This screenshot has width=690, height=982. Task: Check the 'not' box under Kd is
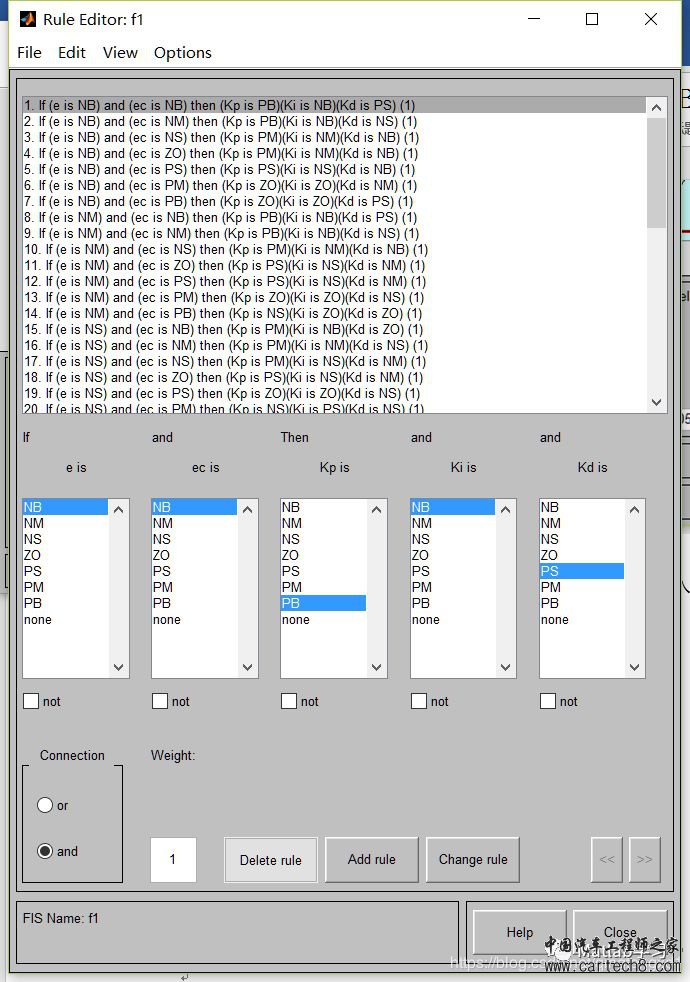pyautogui.click(x=548, y=701)
